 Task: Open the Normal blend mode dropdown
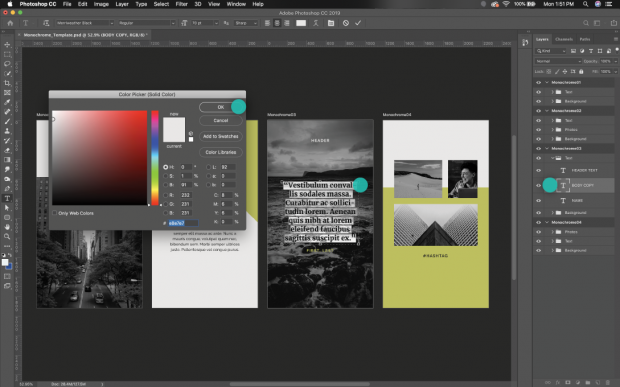558,61
